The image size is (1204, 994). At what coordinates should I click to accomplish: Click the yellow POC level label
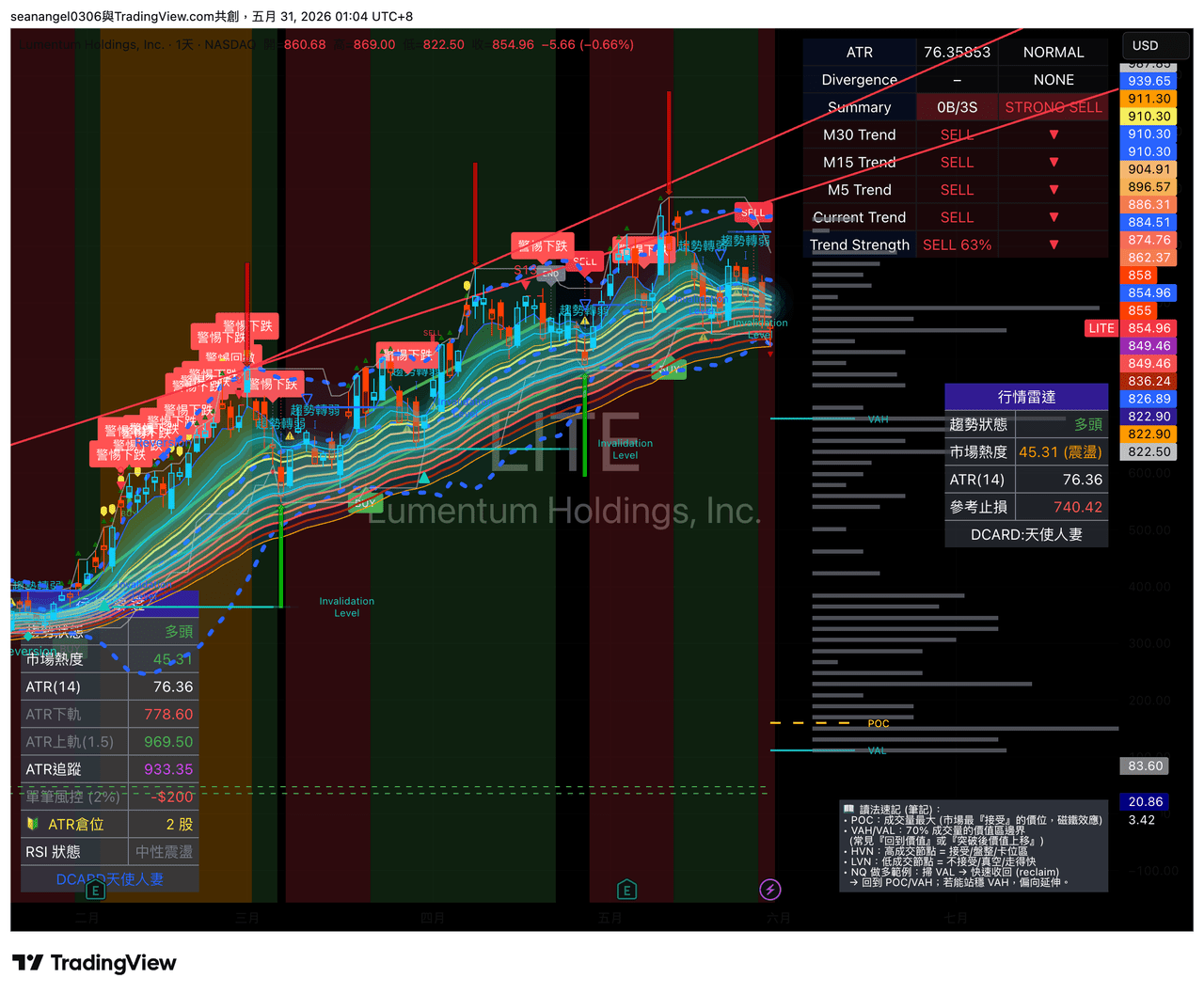tap(879, 724)
